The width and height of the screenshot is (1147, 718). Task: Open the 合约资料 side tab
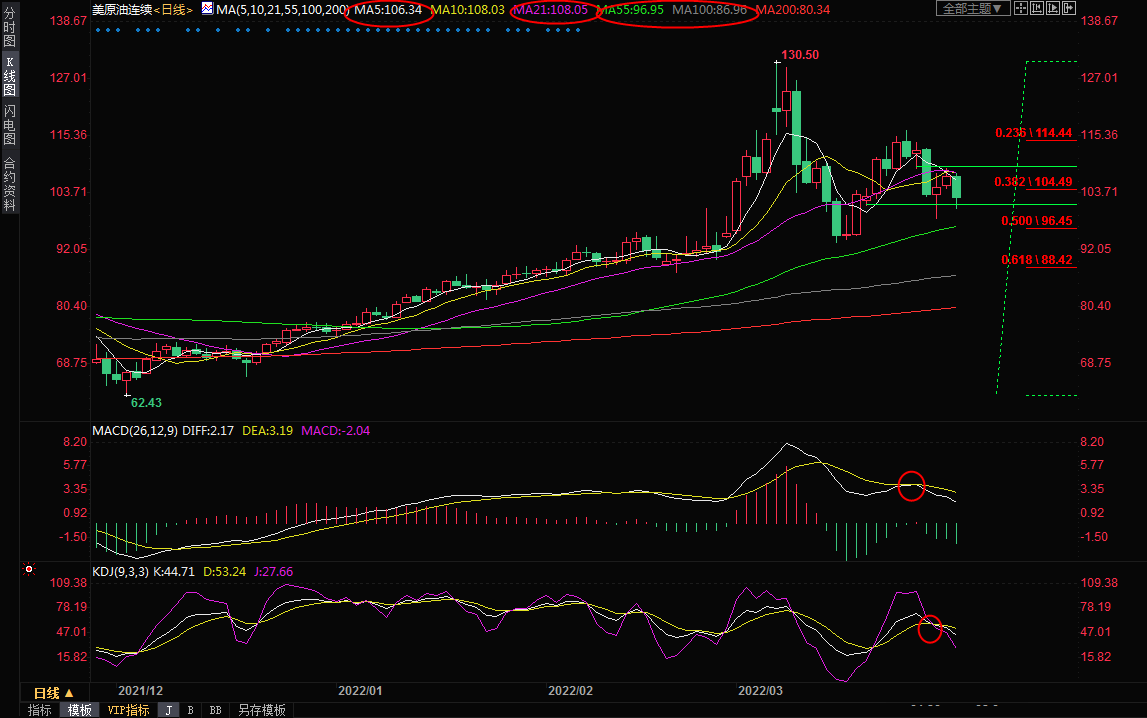pyautogui.click(x=9, y=183)
